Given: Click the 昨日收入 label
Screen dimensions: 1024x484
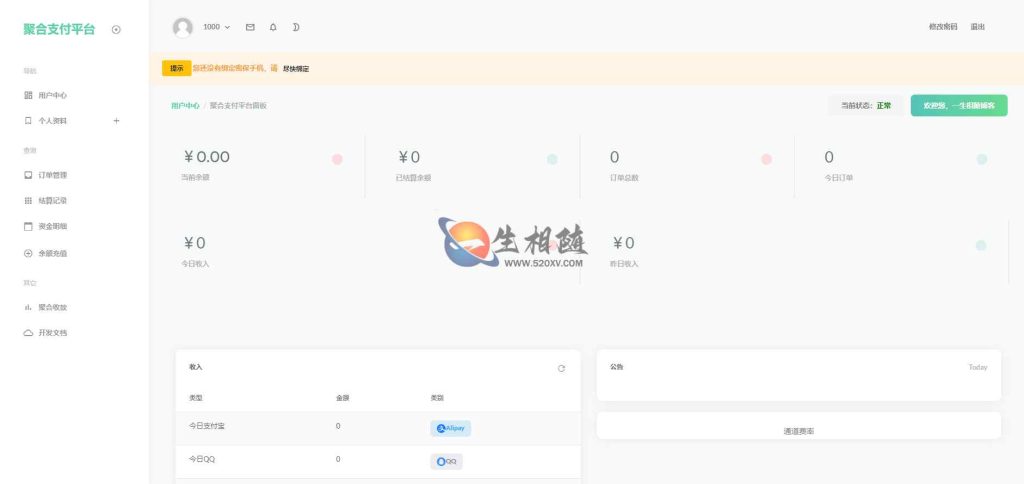Looking at the screenshot, I should click(x=624, y=264).
